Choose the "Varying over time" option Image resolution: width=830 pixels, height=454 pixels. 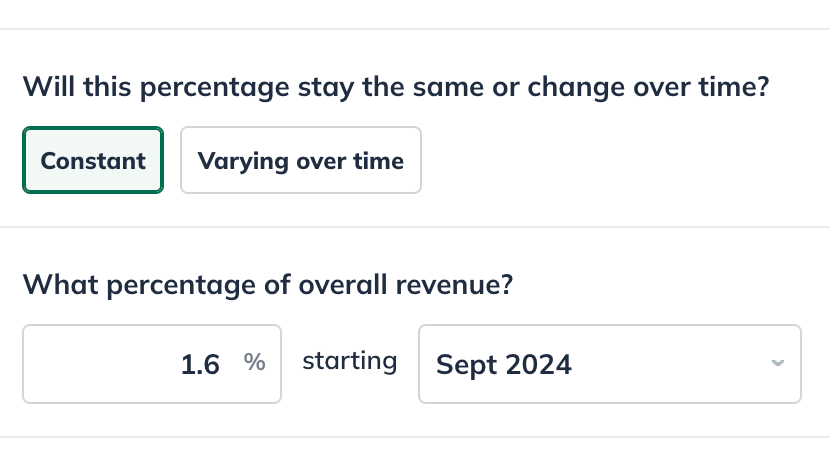[x=301, y=160]
